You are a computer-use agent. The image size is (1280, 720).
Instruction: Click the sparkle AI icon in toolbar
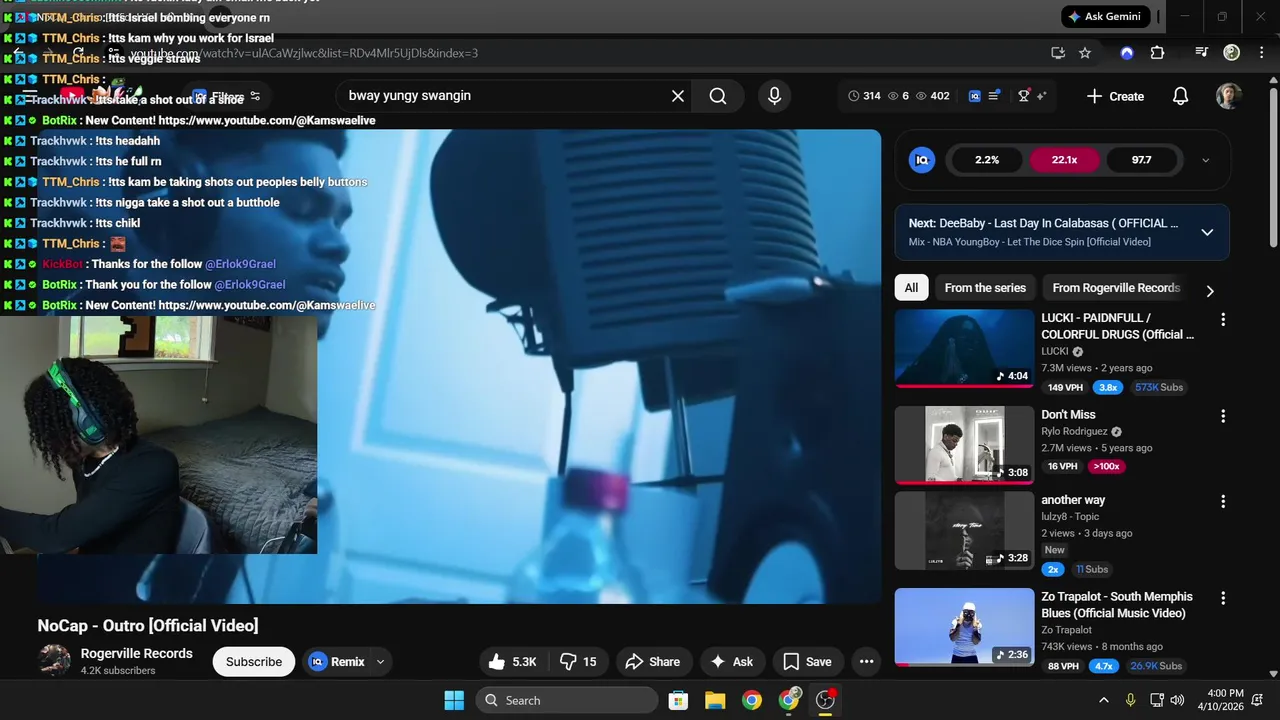click(x=1042, y=96)
